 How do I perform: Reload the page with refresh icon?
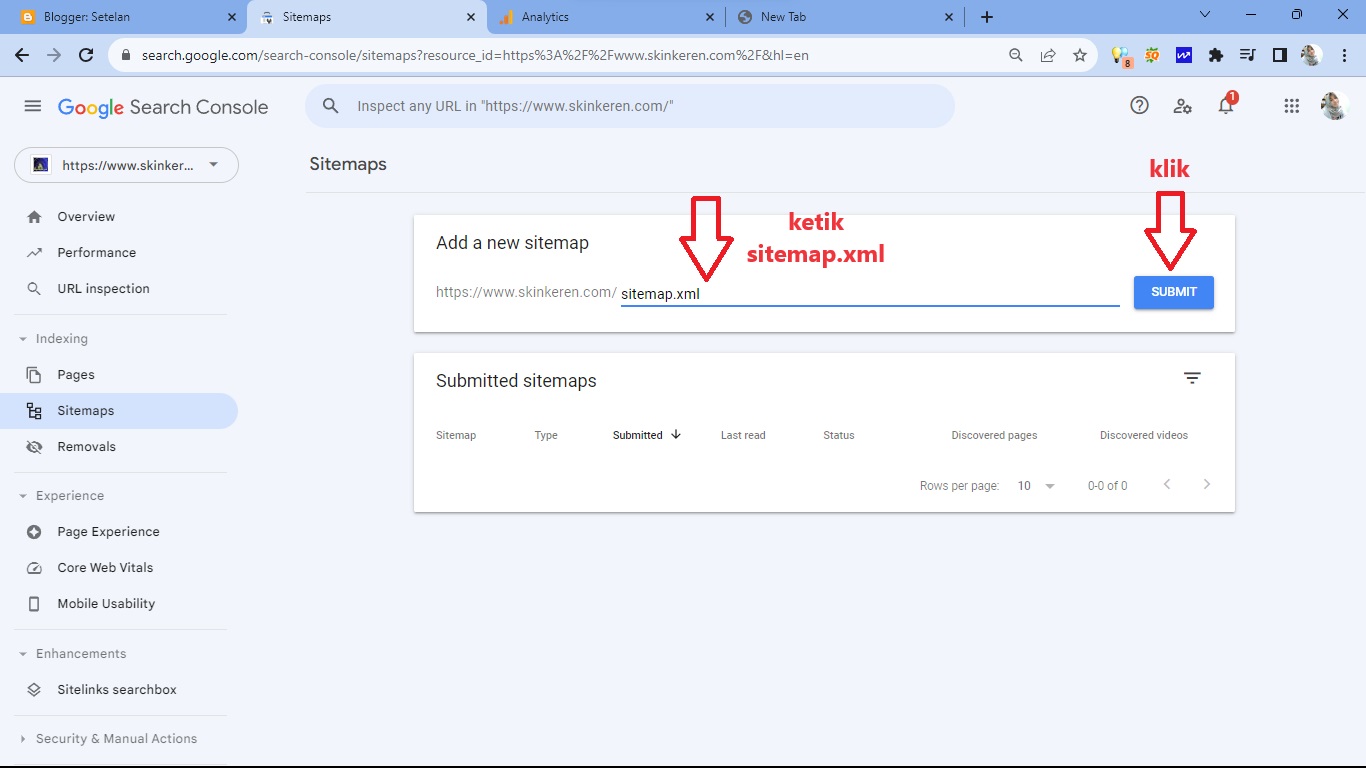86,56
